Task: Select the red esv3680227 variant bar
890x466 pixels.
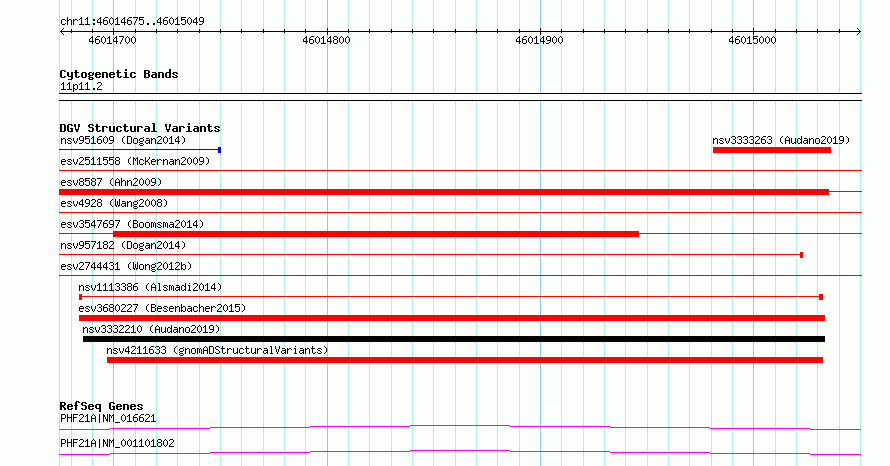Action: tap(452, 318)
